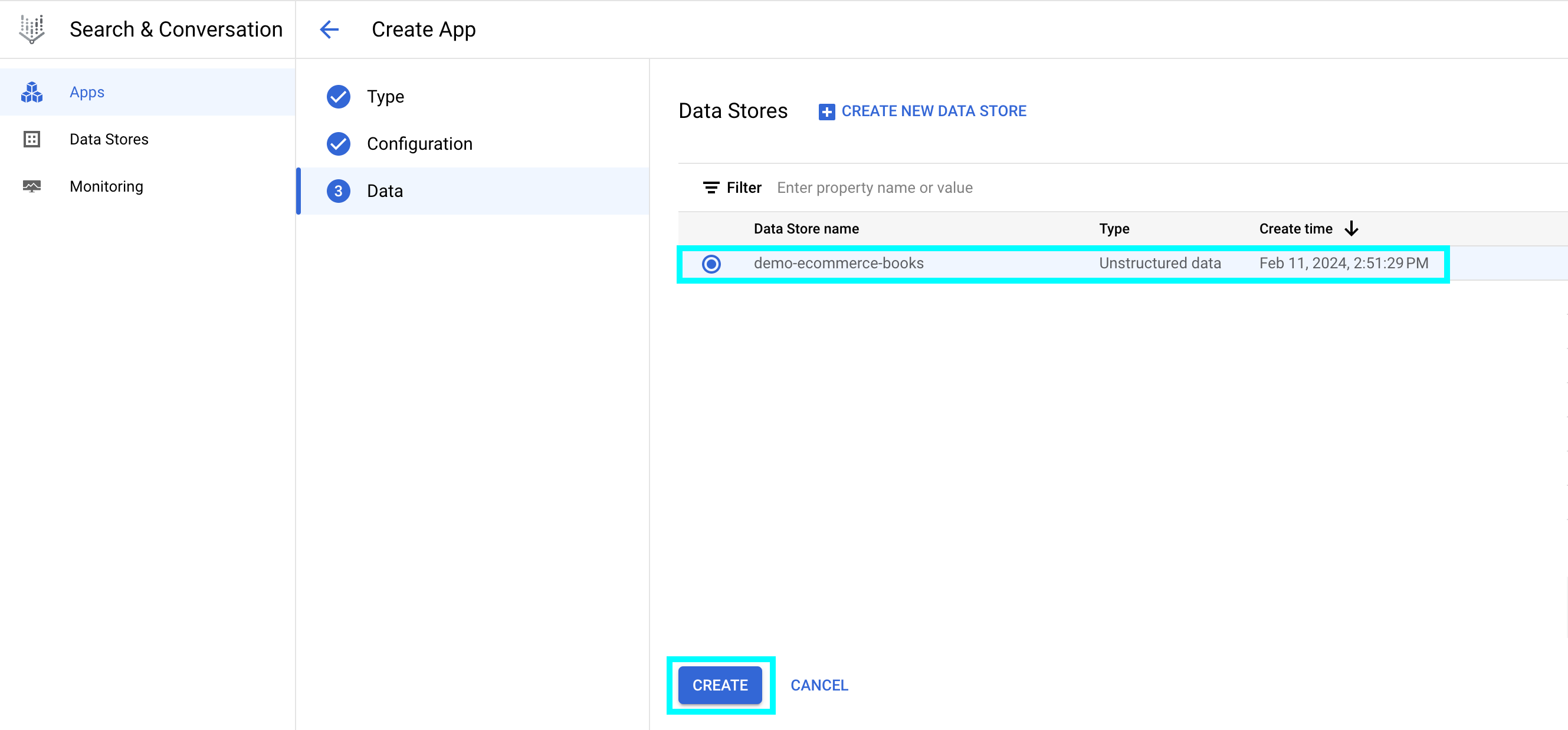Click the Configuration step checkmark icon
The image size is (1568, 730).
point(339,143)
